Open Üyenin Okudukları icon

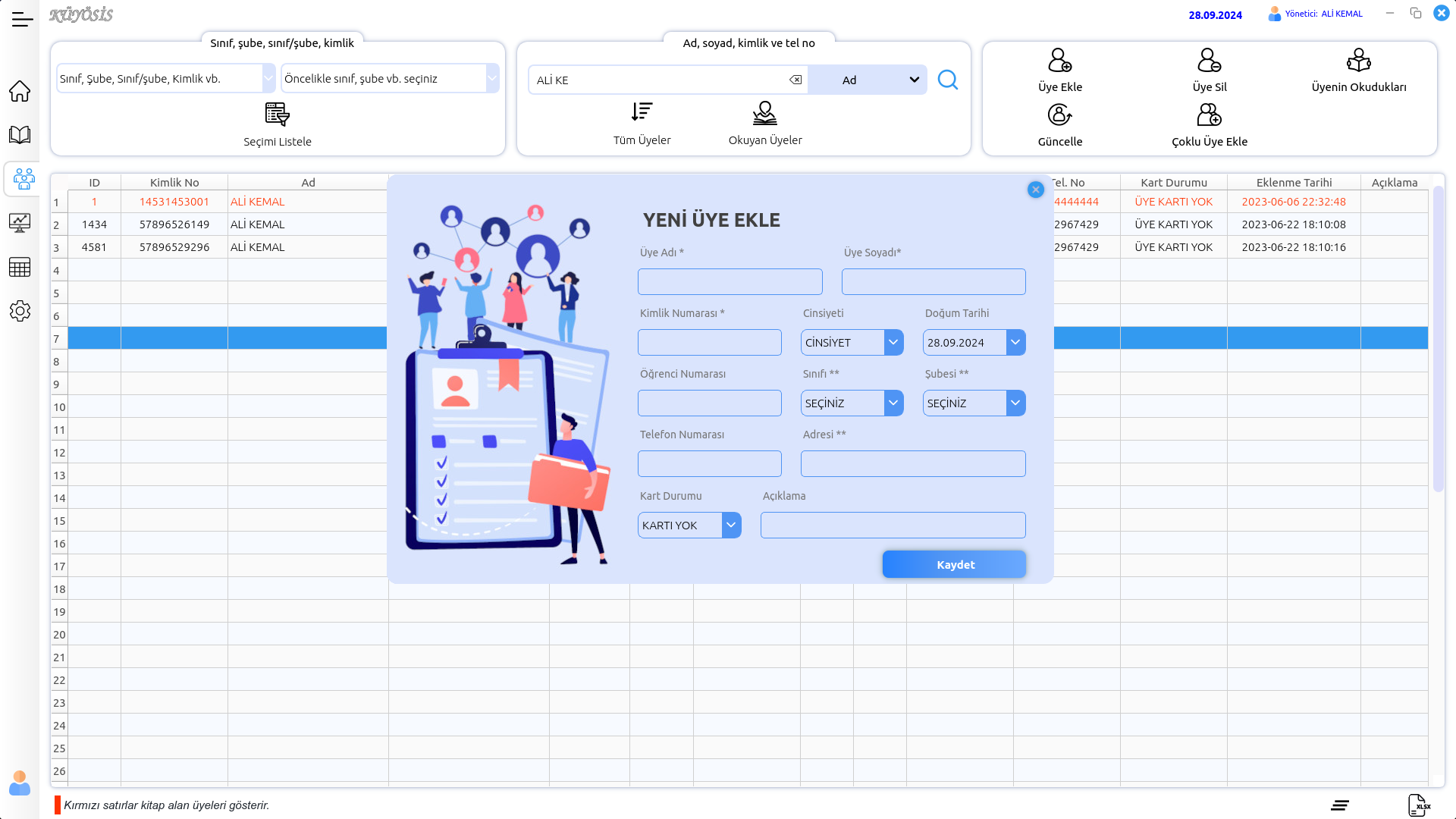(1358, 61)
